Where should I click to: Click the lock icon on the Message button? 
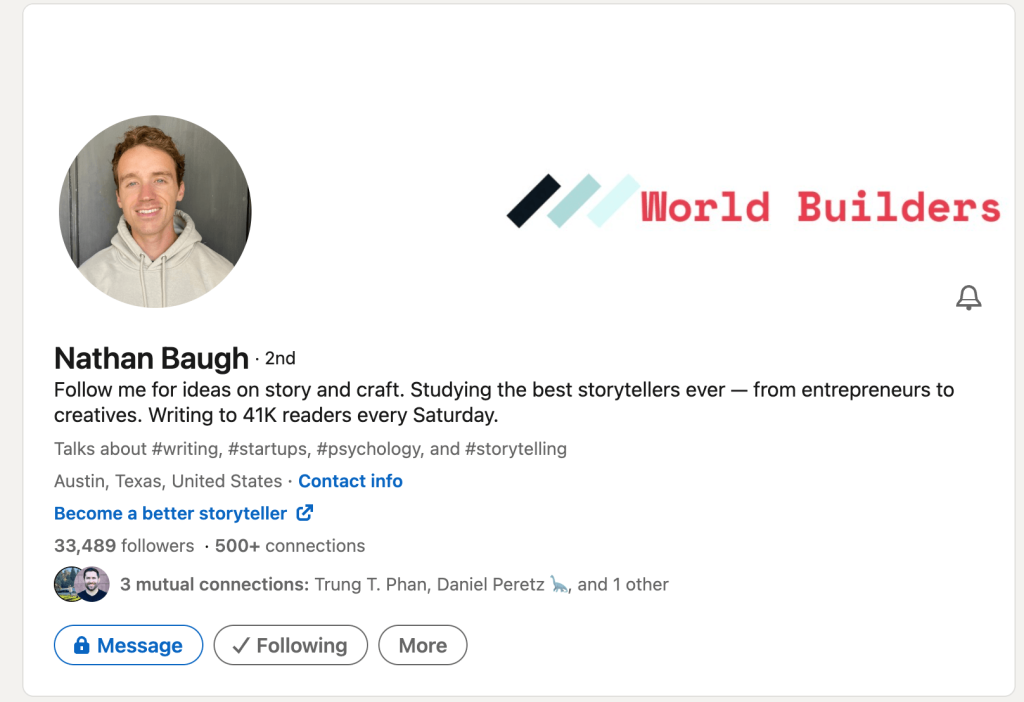coord(81,645)
